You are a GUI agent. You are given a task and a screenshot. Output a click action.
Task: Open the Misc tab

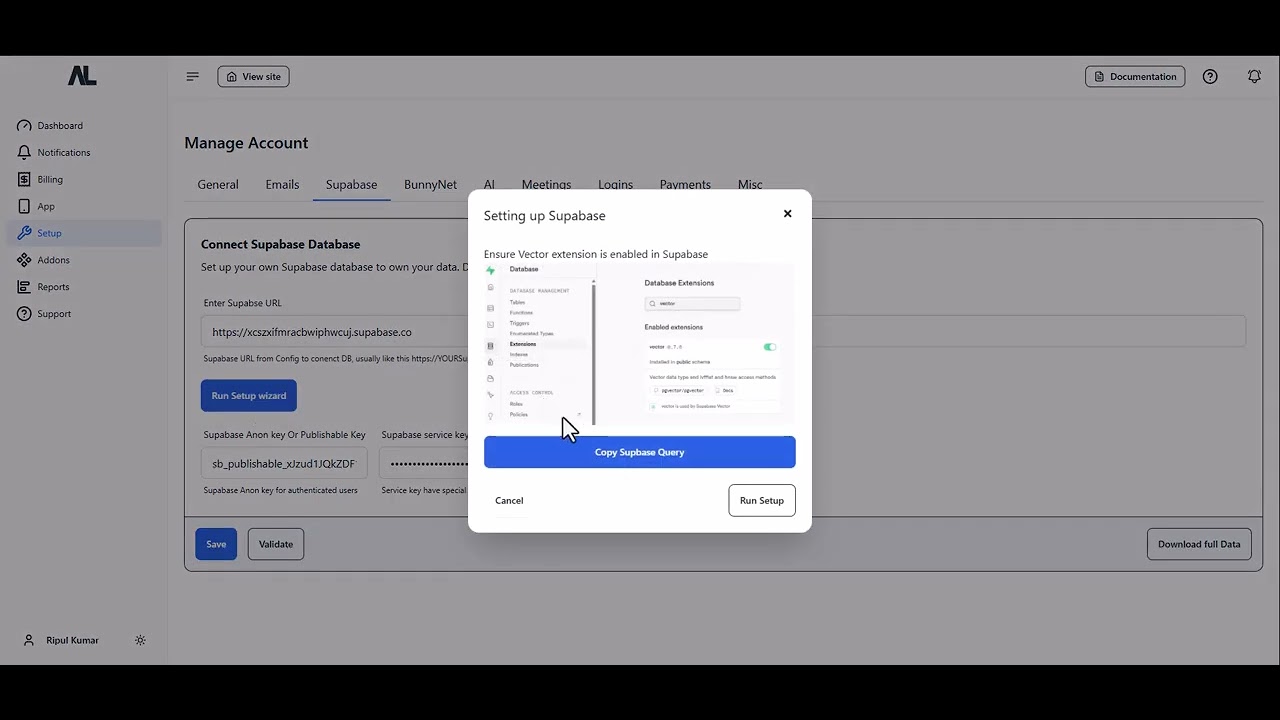(750, 184)
